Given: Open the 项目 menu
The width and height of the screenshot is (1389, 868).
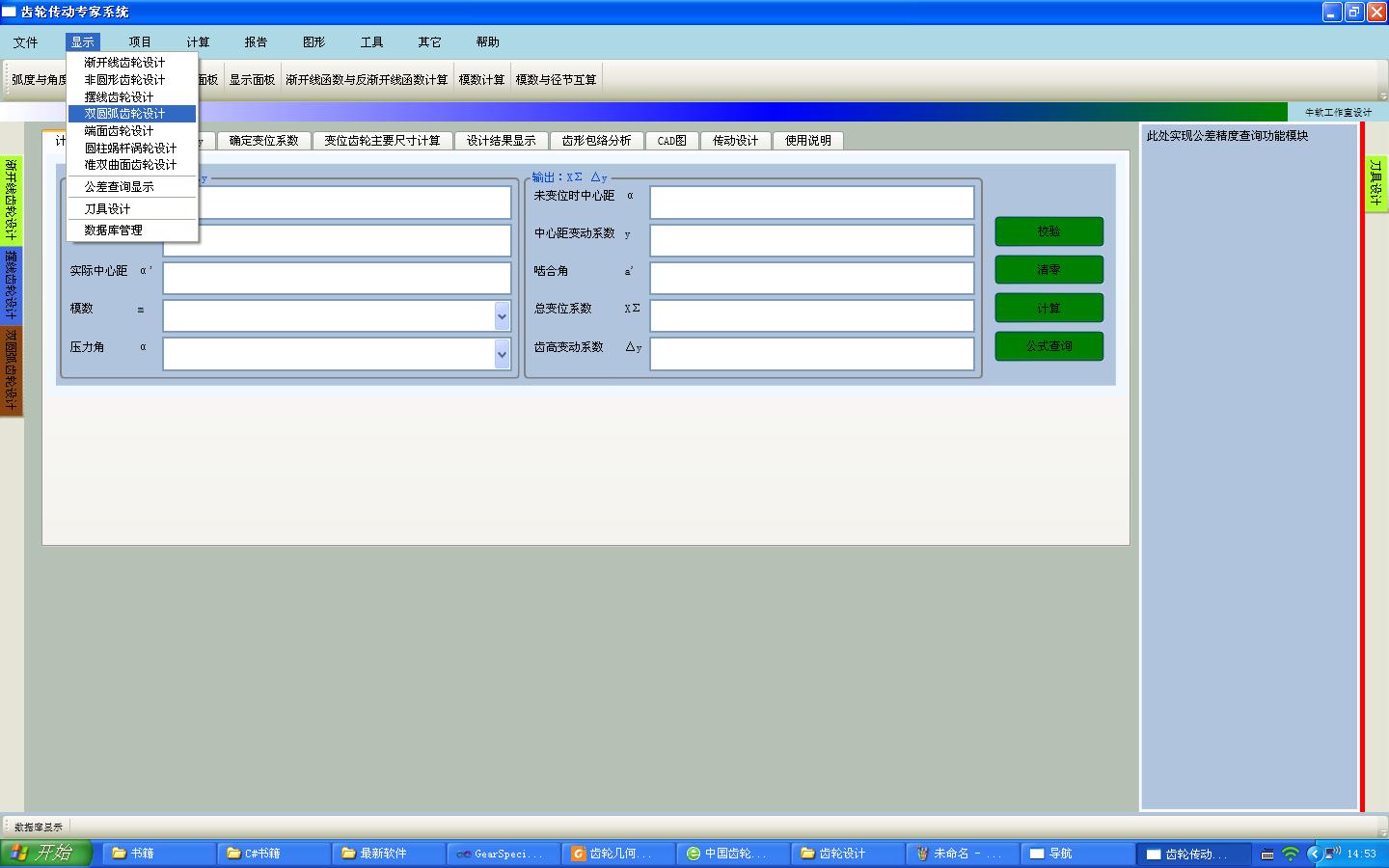Looking at the screenshot, I should (140, 41).
